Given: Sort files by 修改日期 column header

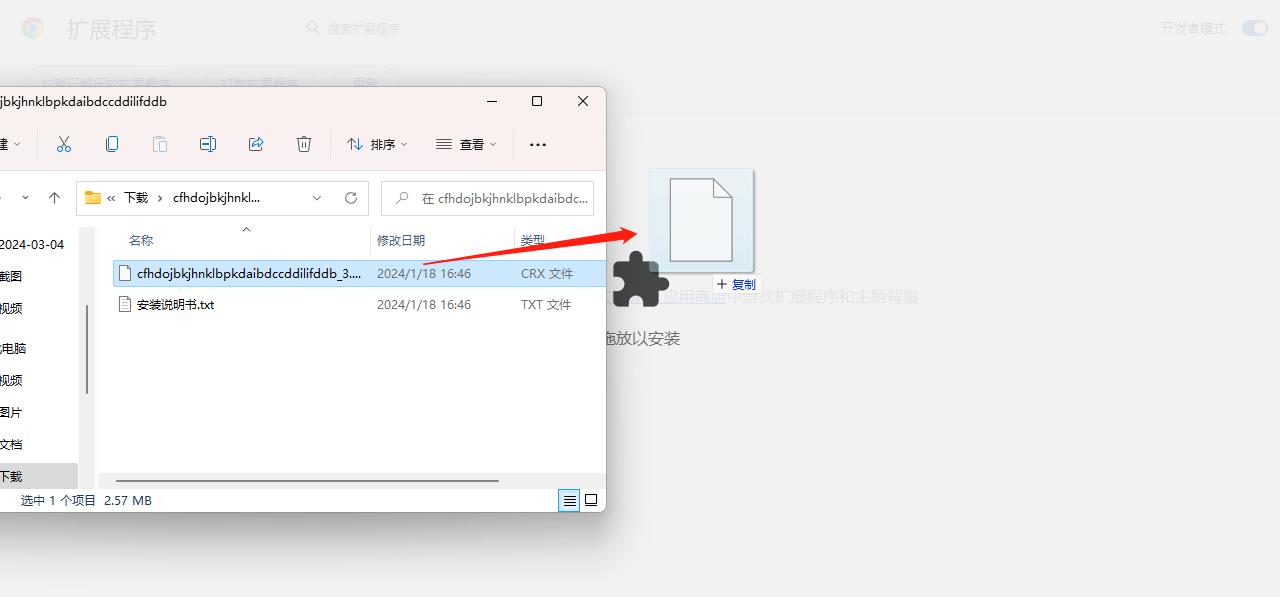Looking at the screenshot, I should click(x=401, y=240).
